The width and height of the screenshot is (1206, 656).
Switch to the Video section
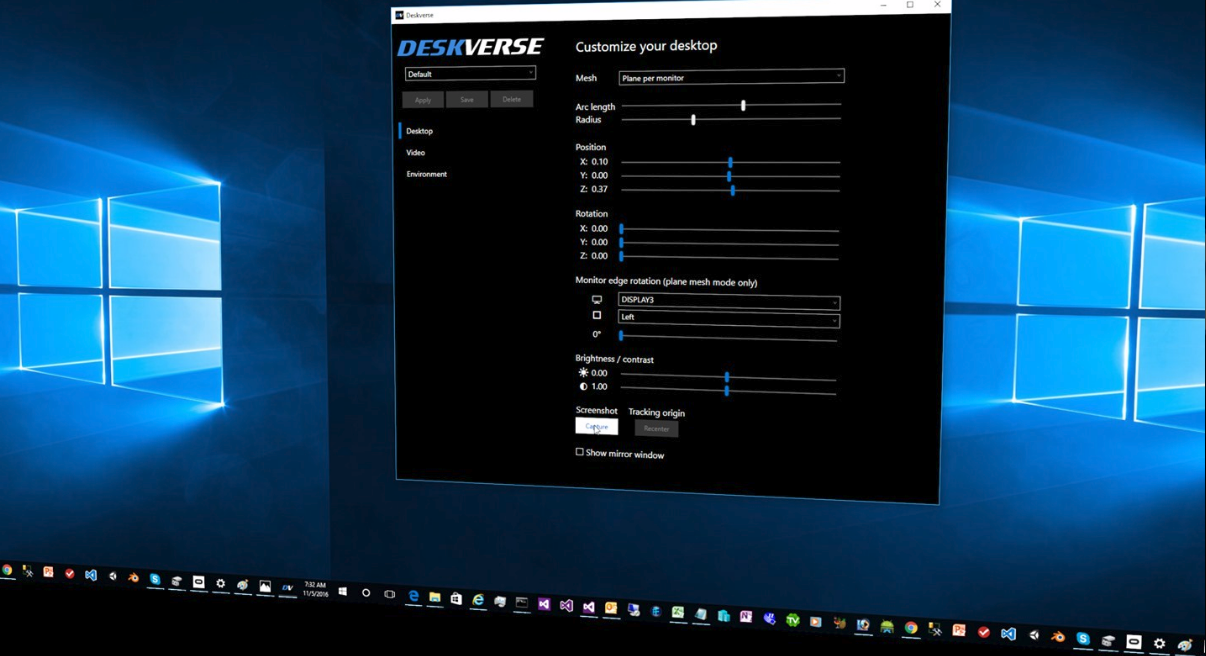416,153
